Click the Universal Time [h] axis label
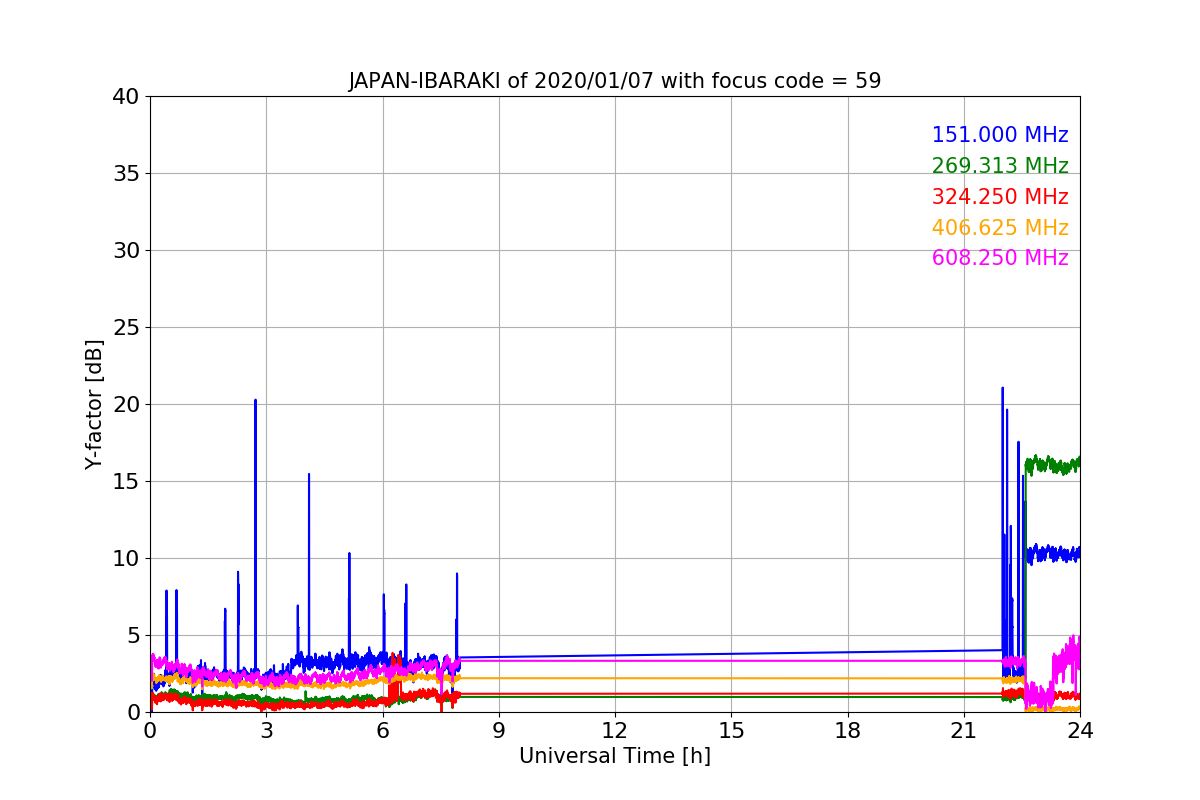 pos(615,756)
